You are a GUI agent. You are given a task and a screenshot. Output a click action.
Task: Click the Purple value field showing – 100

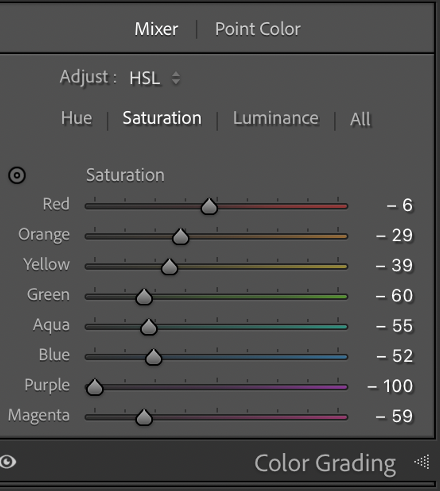[x=390, y=386]
